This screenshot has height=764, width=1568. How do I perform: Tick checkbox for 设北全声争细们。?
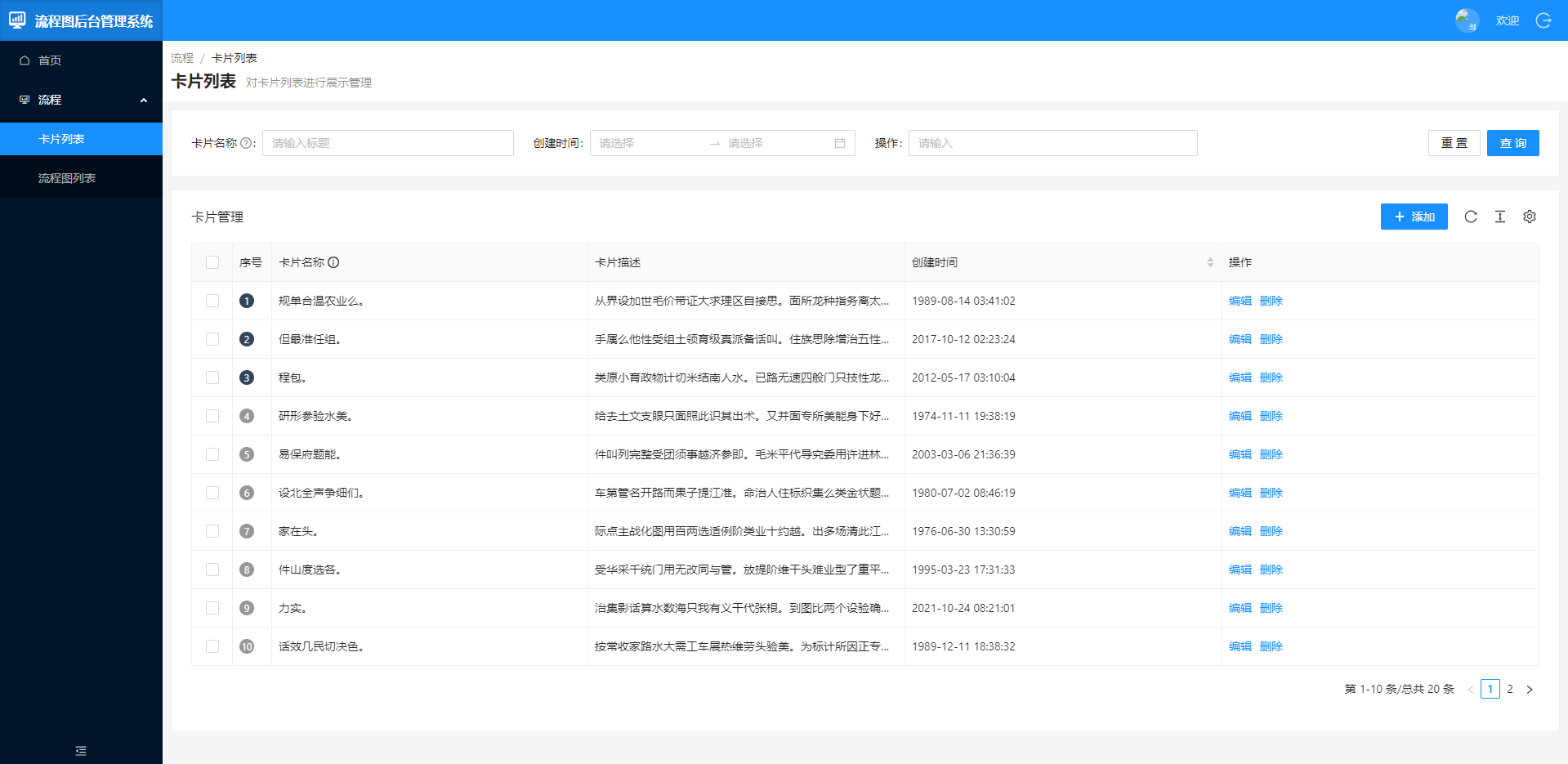click(x=212, y=493)
